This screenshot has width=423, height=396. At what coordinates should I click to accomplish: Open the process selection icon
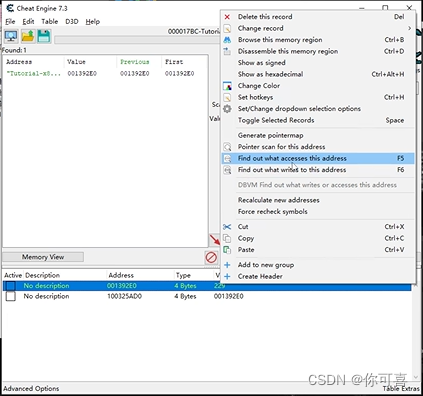11,36
